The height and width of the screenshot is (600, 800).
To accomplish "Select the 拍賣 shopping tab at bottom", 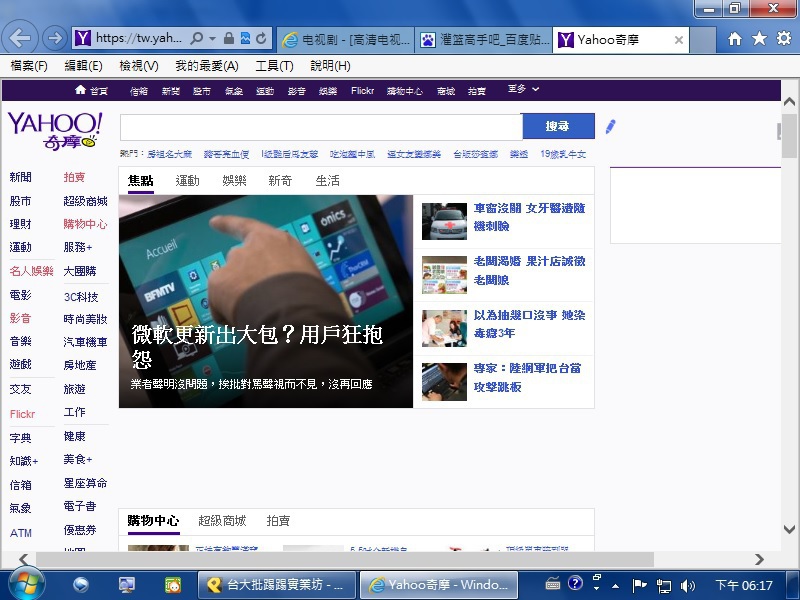I will click(x=278, y=520).
